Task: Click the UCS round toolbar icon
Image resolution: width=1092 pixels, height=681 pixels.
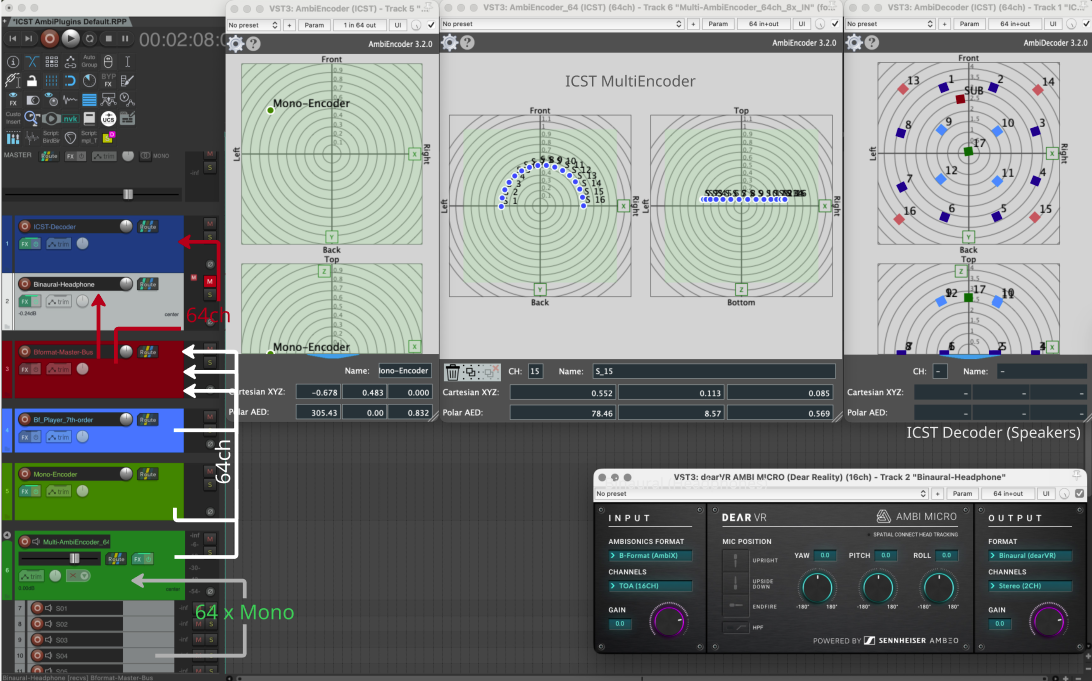Action: pyautogui.click(x=108, y=118)
